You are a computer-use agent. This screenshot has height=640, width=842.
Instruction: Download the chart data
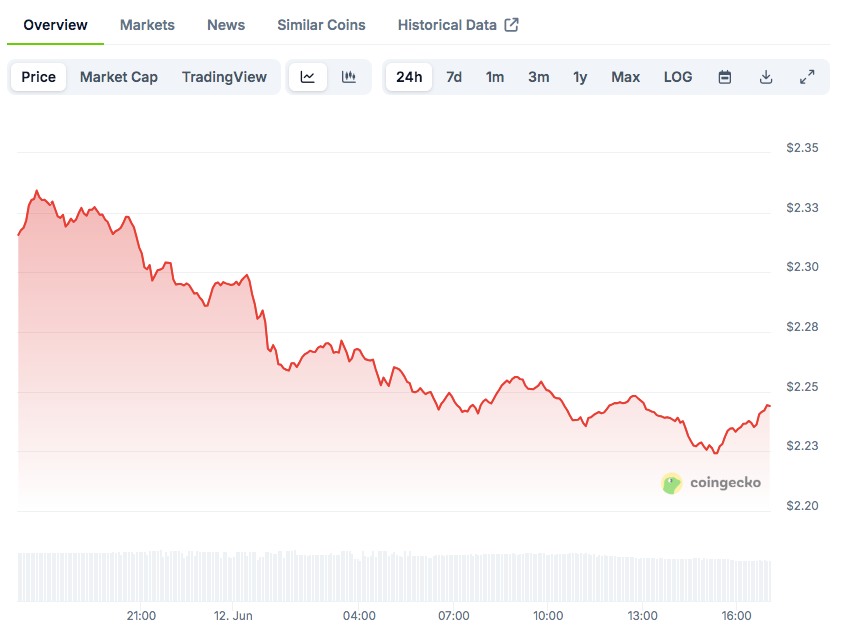click(766, 77)
